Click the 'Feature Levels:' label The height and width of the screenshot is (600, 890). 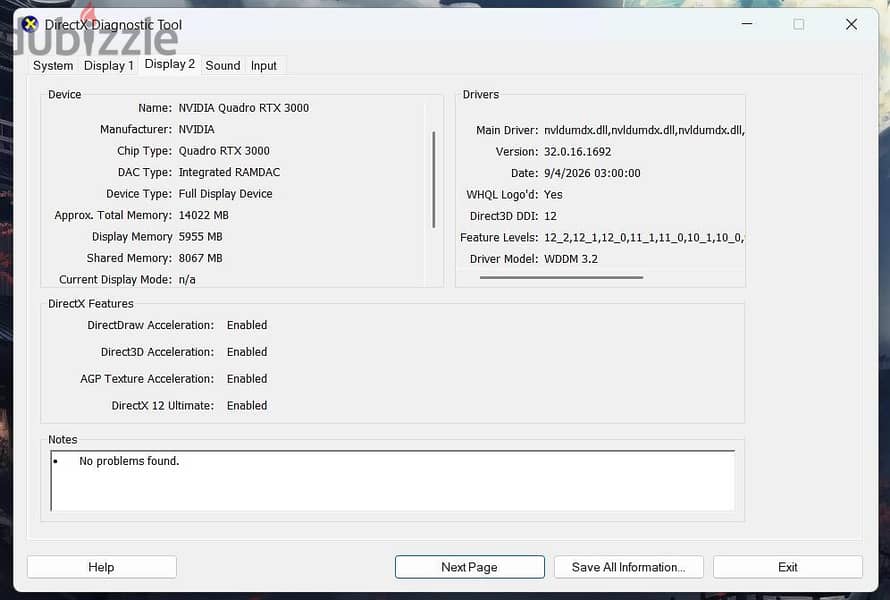click(499, 237)
